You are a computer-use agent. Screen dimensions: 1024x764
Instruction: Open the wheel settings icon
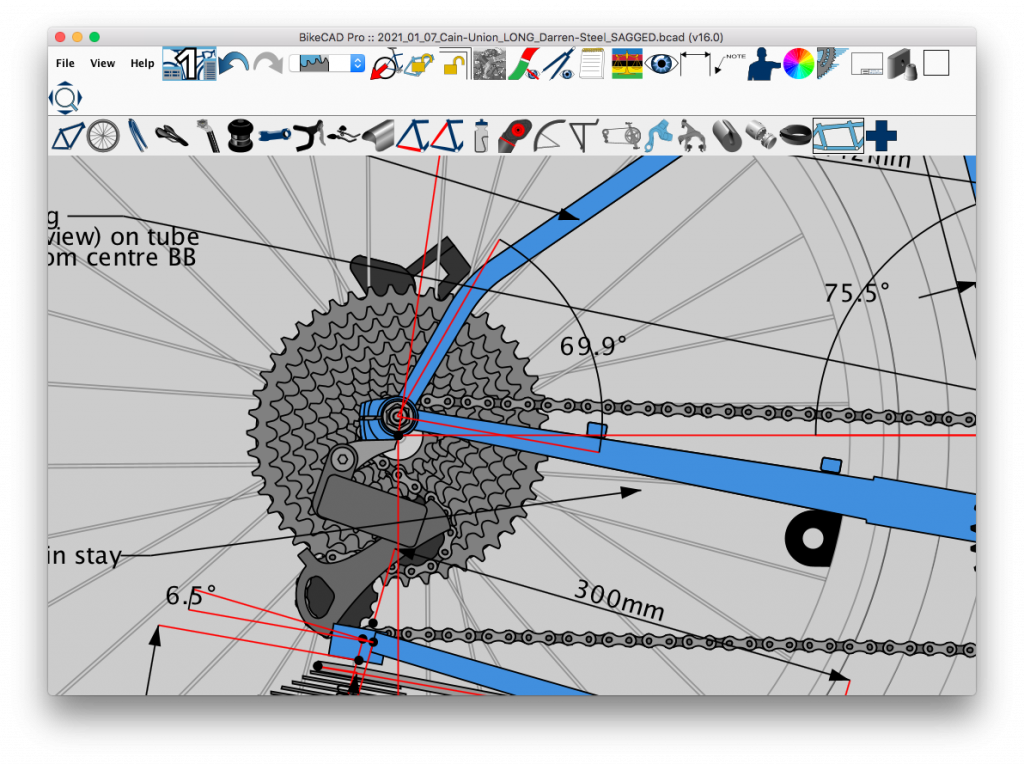(103, 135)
